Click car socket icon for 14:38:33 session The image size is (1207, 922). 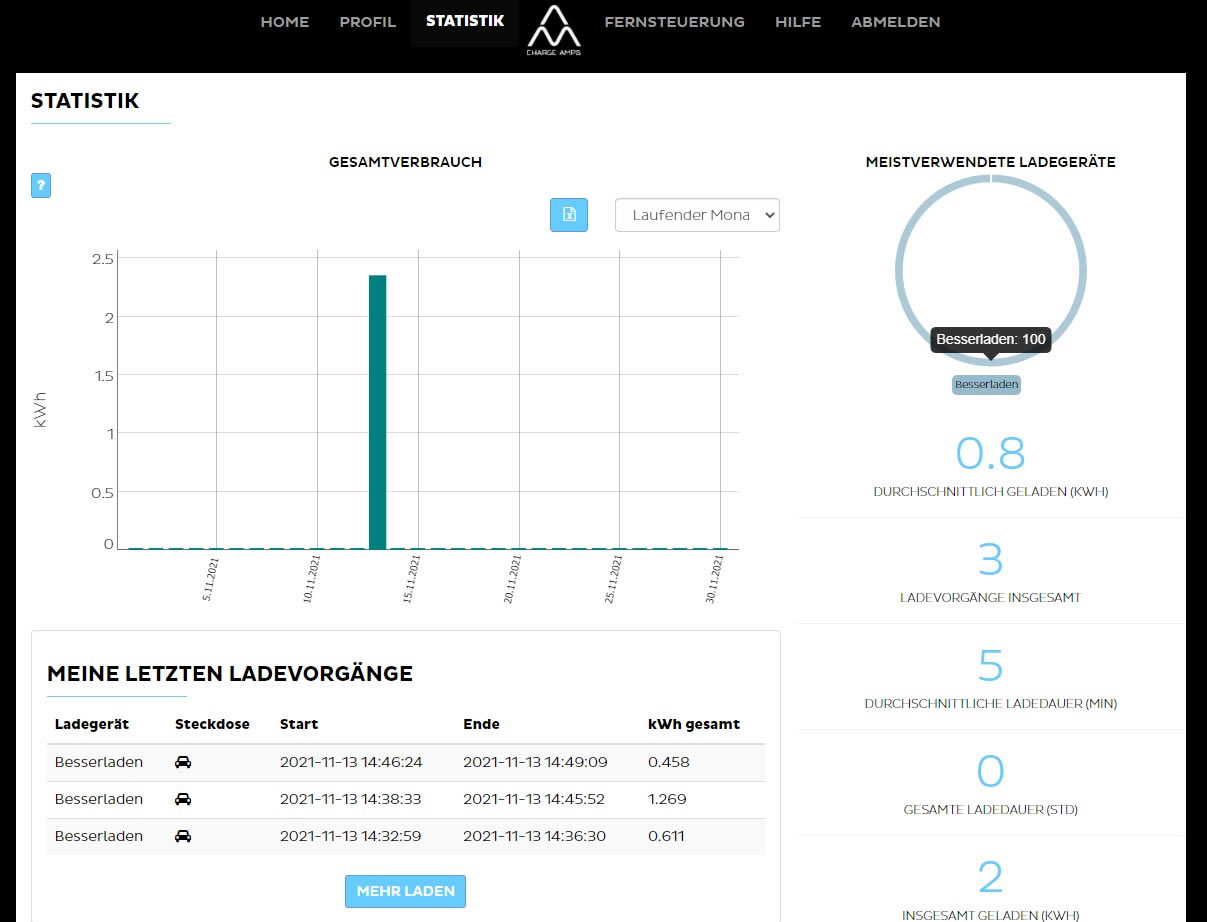[183, 799]
